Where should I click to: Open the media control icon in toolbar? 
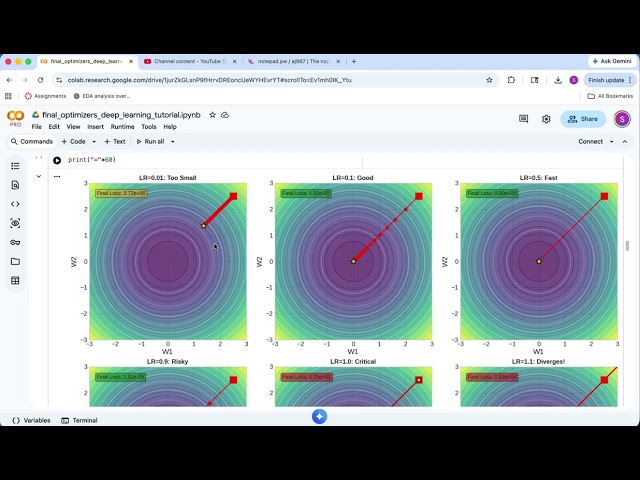534,80
